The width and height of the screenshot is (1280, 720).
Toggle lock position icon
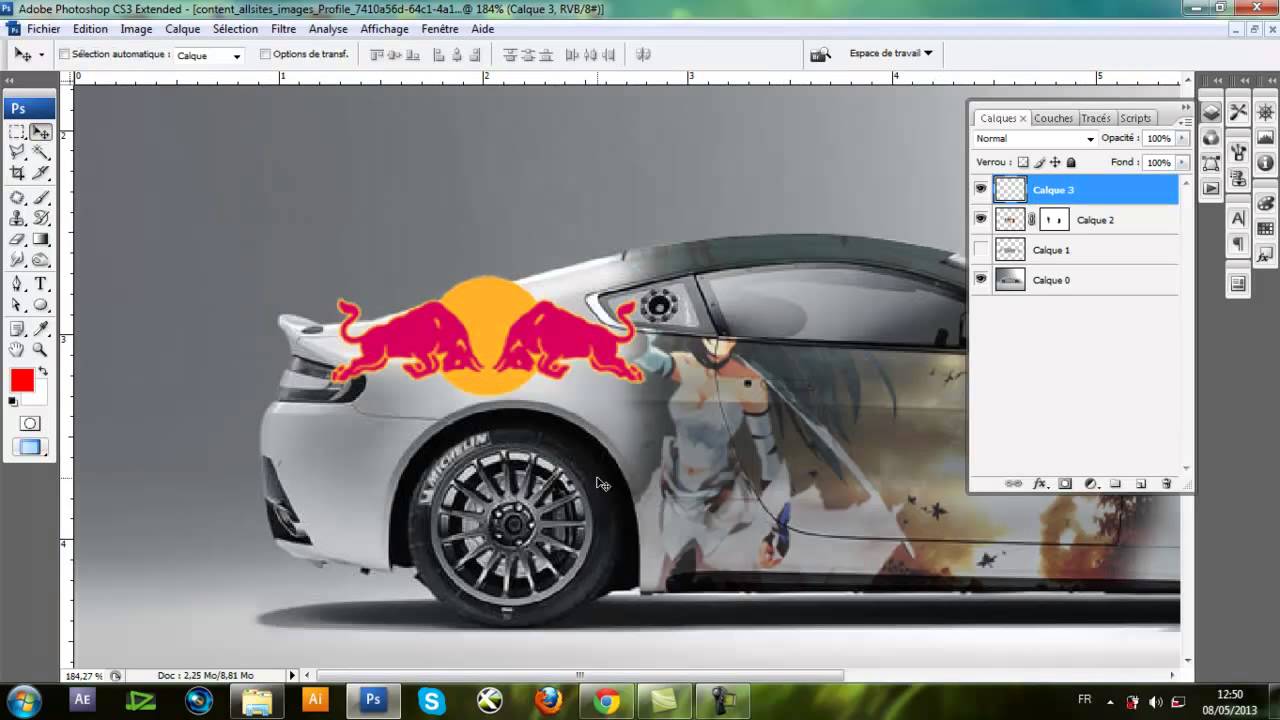click(x=1055, y=162)
